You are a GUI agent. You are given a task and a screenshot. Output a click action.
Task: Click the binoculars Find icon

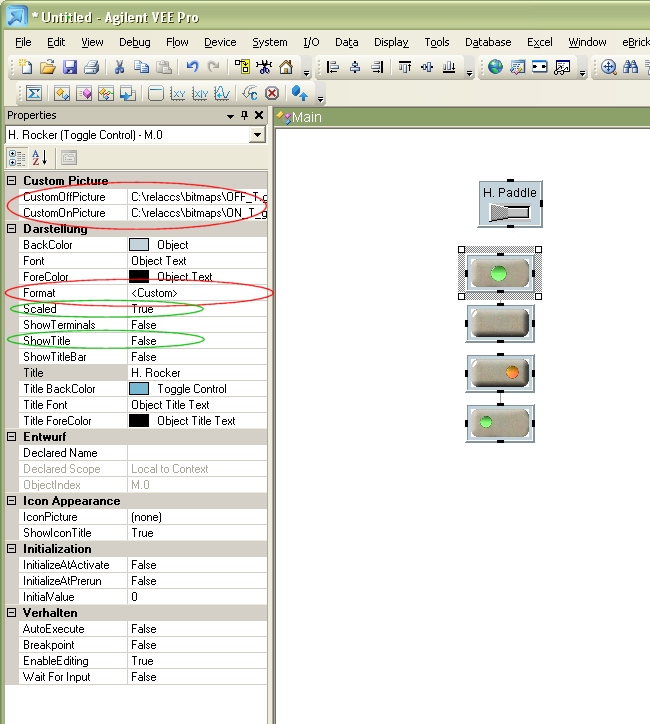[631, 68]
